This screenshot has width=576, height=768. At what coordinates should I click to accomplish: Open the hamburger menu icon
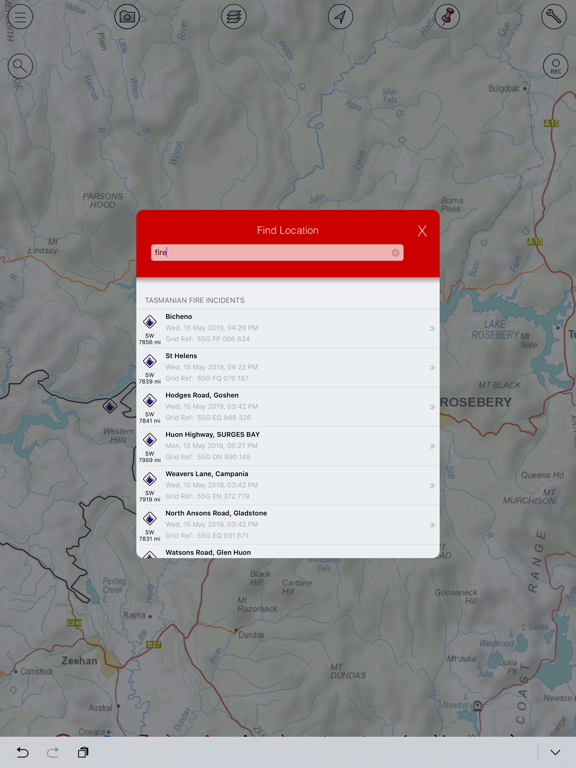coord(20,17)
